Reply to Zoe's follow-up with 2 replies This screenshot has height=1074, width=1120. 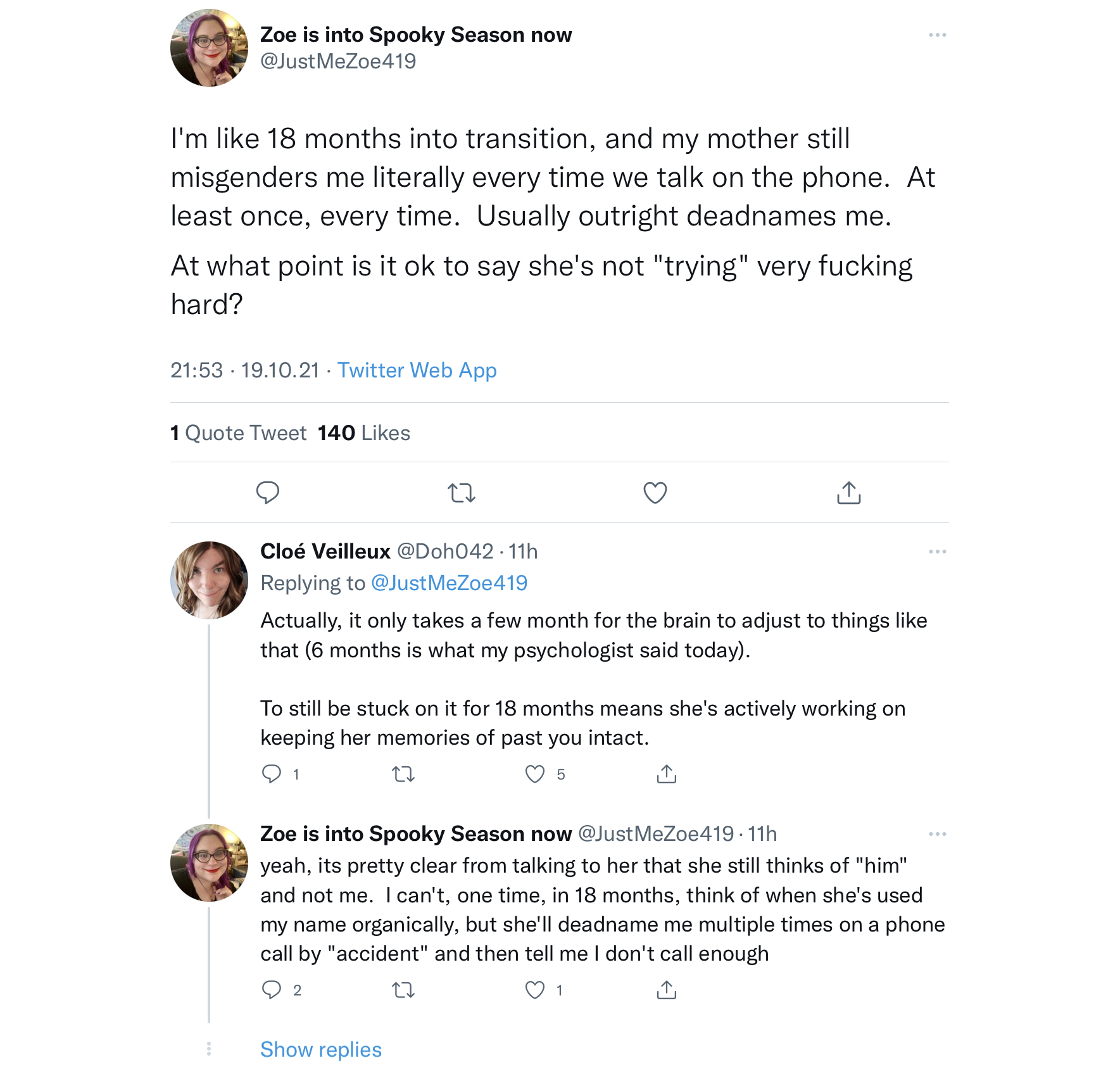pyautogui.click(x=272, y=990)
